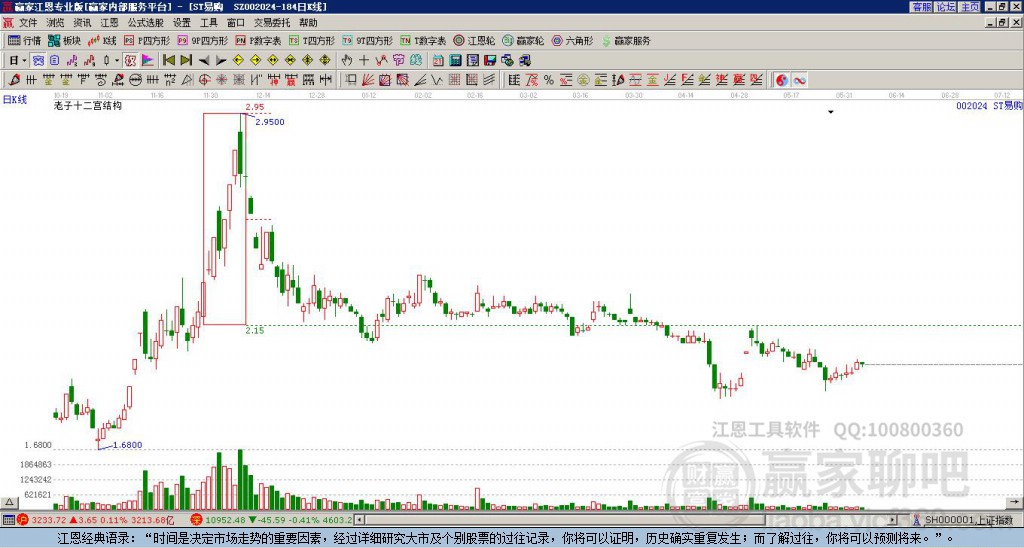Toggle the infinity loop icon

click(x=799, y=80)
